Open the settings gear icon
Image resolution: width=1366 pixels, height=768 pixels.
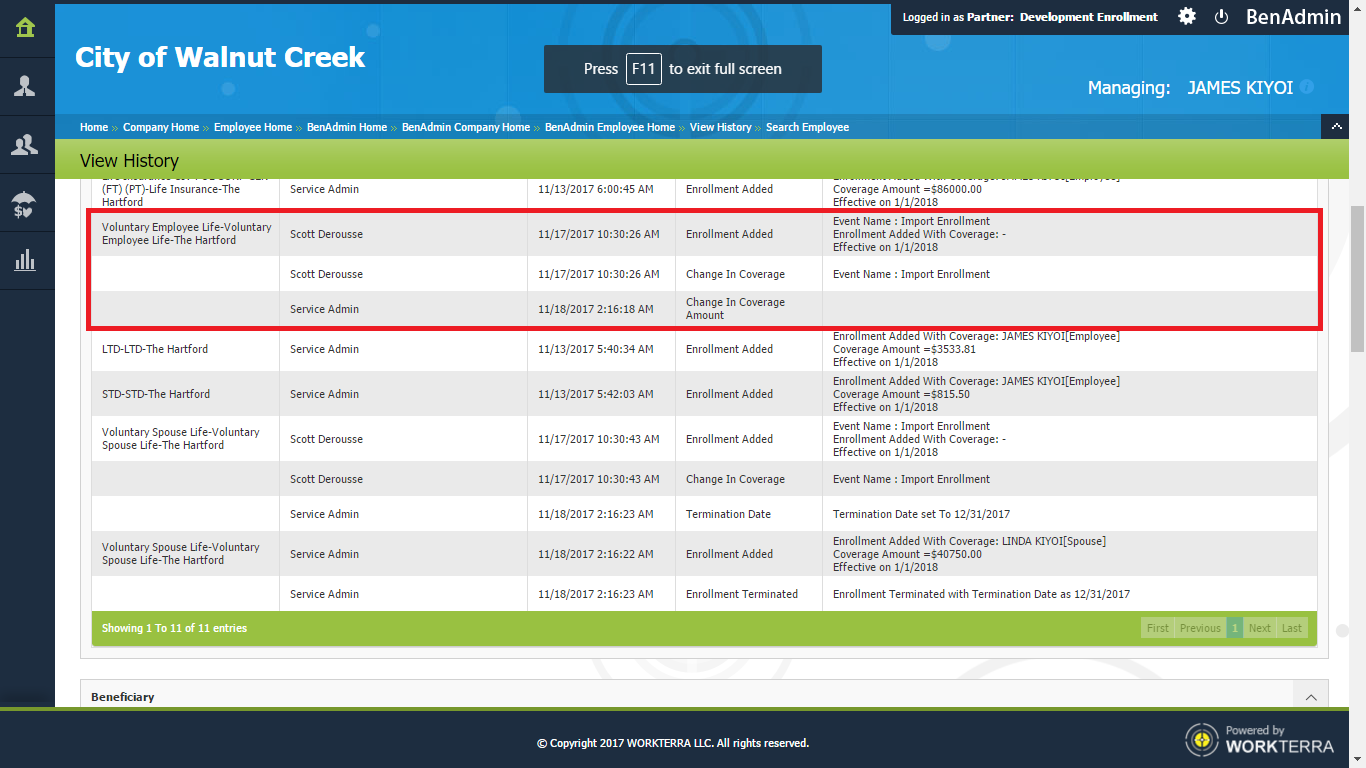tap(1187, 16)
